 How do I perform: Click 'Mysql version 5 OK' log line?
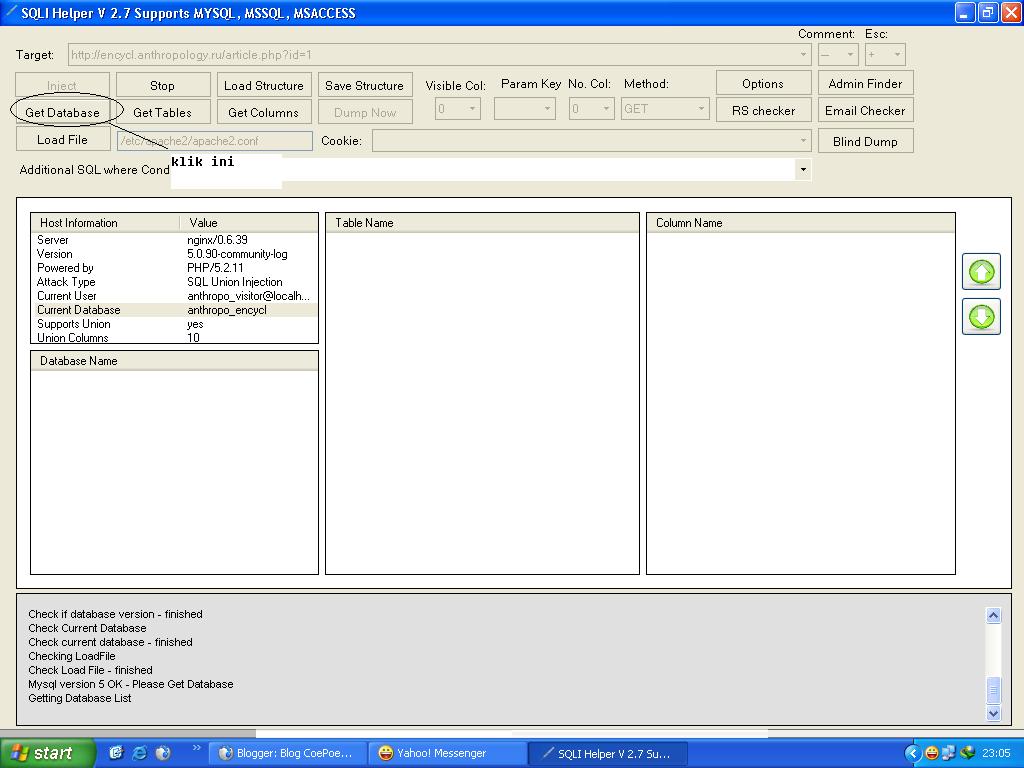131,684
